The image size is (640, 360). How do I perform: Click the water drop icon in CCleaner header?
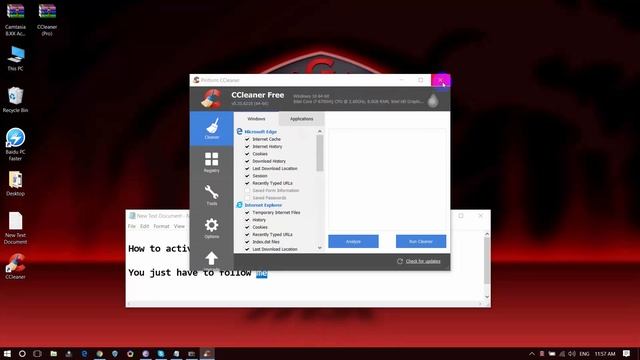(x=433, y=100)
